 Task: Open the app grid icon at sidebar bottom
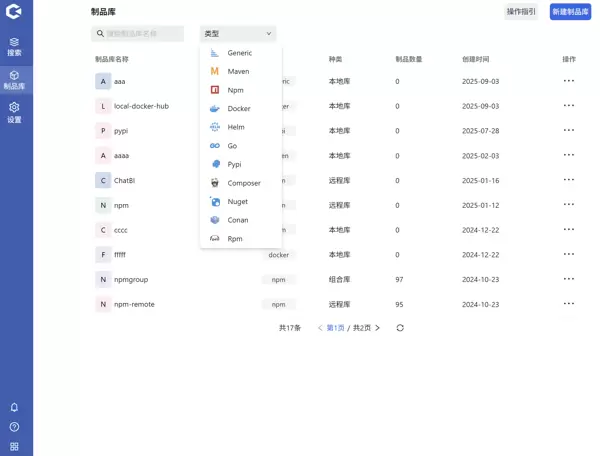click(x=14, y=446)
